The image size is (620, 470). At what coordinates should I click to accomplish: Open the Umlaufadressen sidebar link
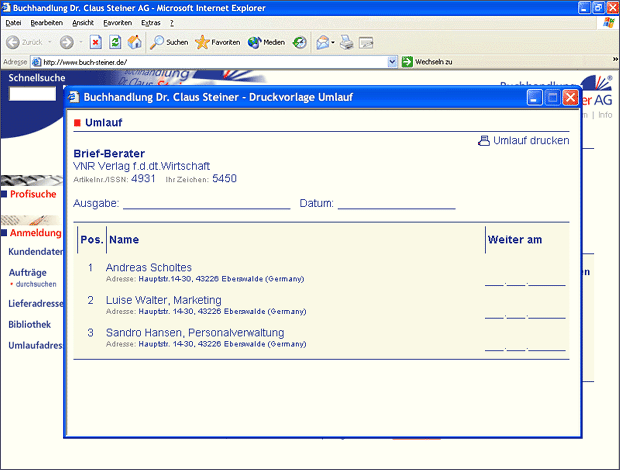36,345
